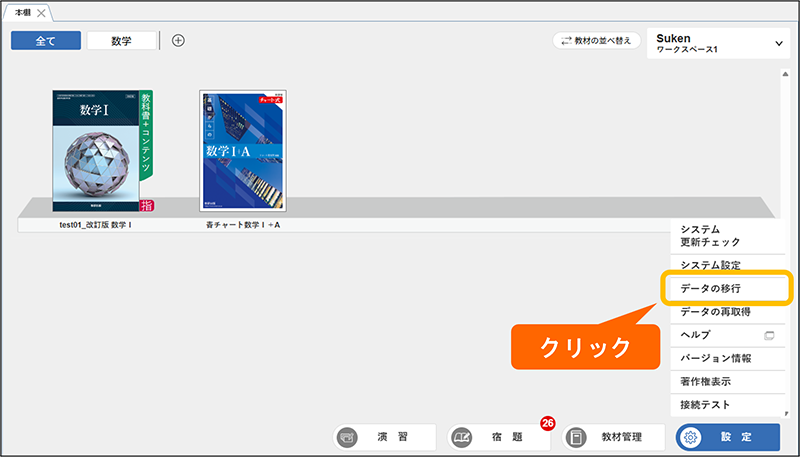This screenshot has width=800, height=457.
Task: Open the 青チャート数学 I+A book
Action: [244, 150]
